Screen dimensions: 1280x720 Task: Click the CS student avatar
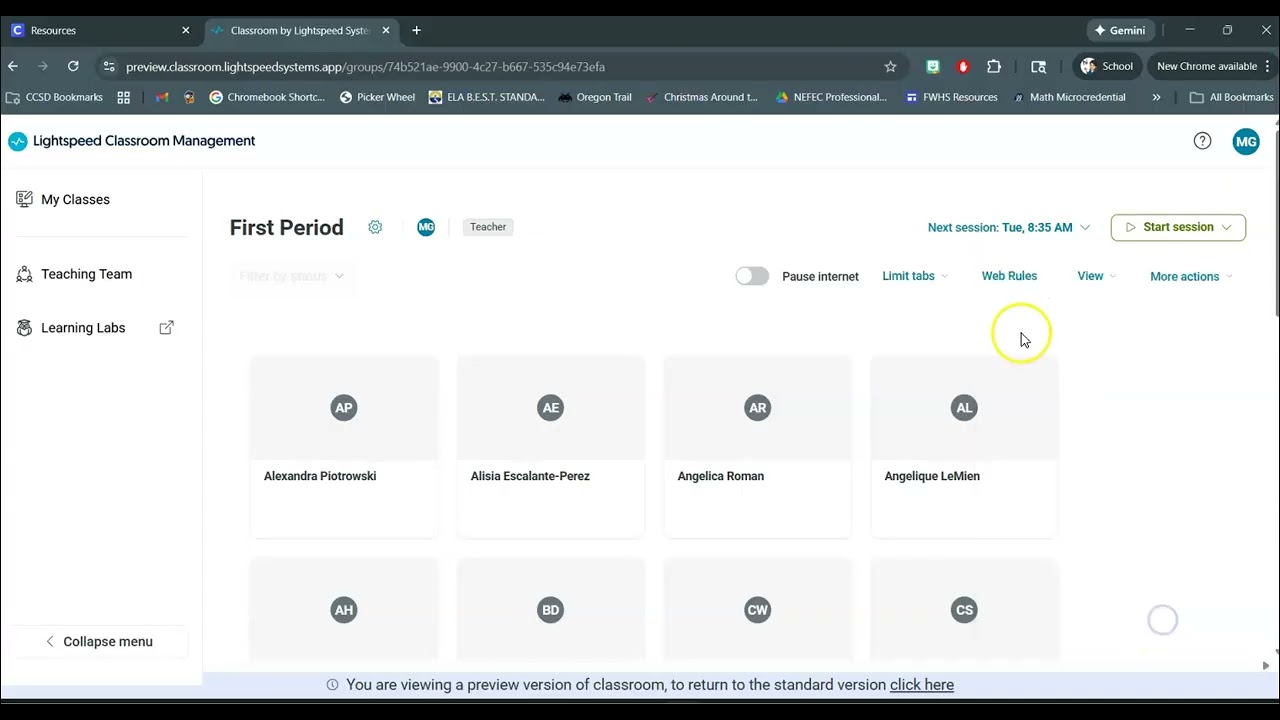click(x=964, y=610)
